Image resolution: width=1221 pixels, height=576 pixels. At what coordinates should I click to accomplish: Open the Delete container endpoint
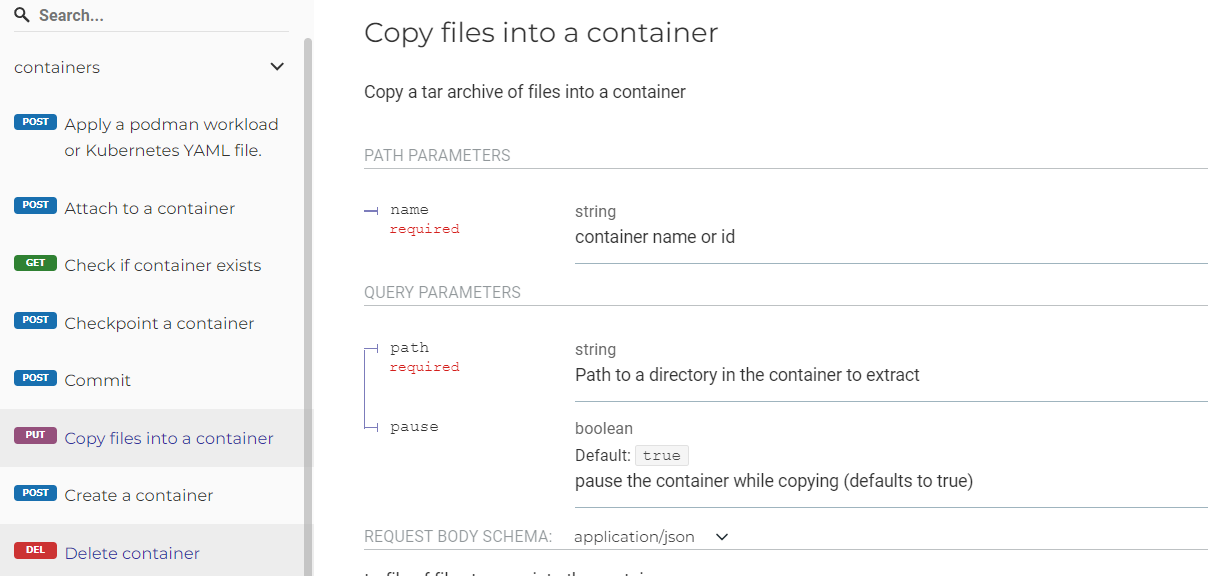pyautogui.click(x=131, y=551)
